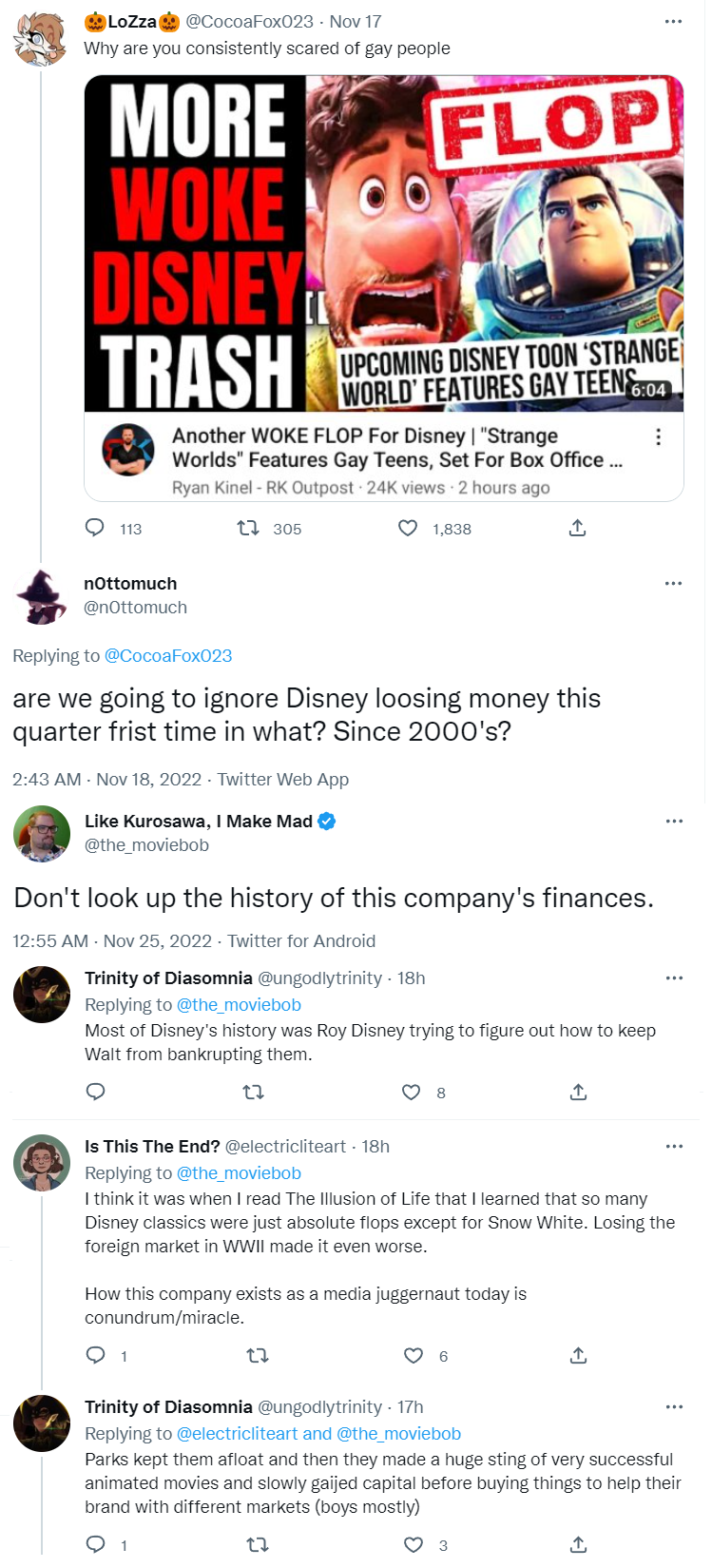Open more options on n0ttomuch's tweet
This screenshot has height=1568, width=712.
673,583
